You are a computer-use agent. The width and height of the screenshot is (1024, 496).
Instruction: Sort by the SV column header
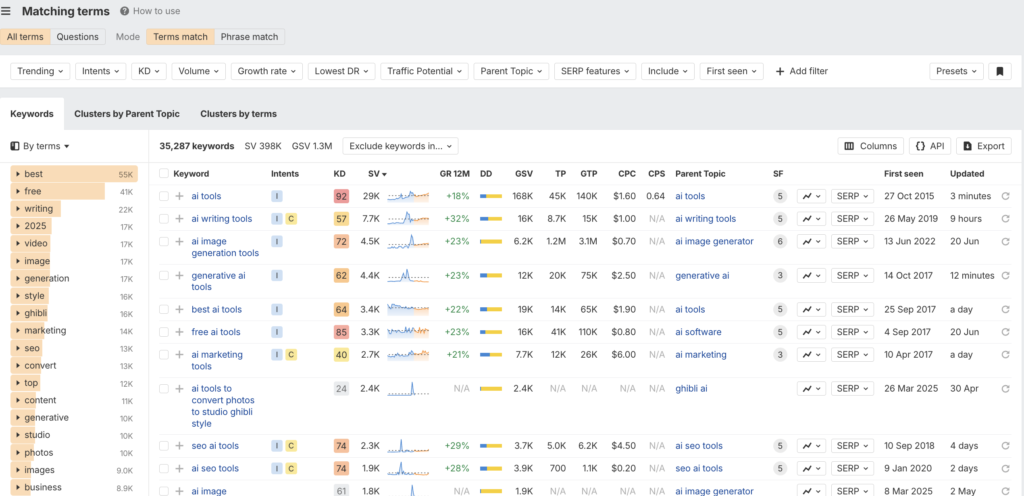(377, 174)
